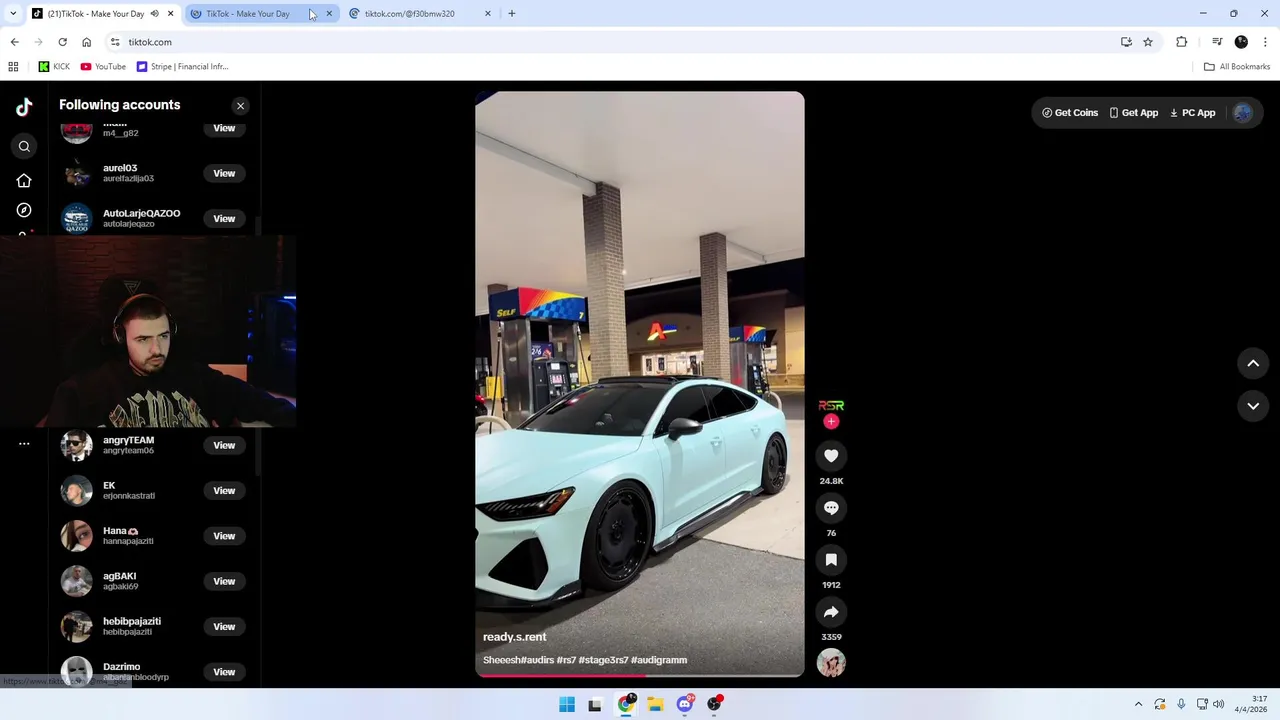This screenshot has height=720, width=1280.
Task: Click the hebibpajaziti username text
Action: 132,621
